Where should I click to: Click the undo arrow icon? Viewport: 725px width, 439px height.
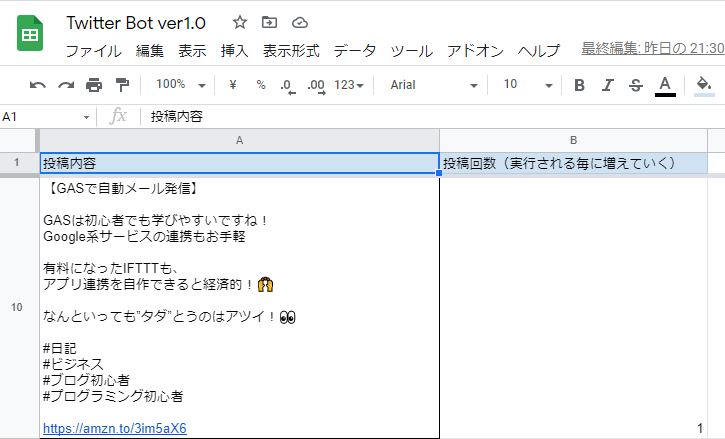pyautogui.click(x=37, y=85)
